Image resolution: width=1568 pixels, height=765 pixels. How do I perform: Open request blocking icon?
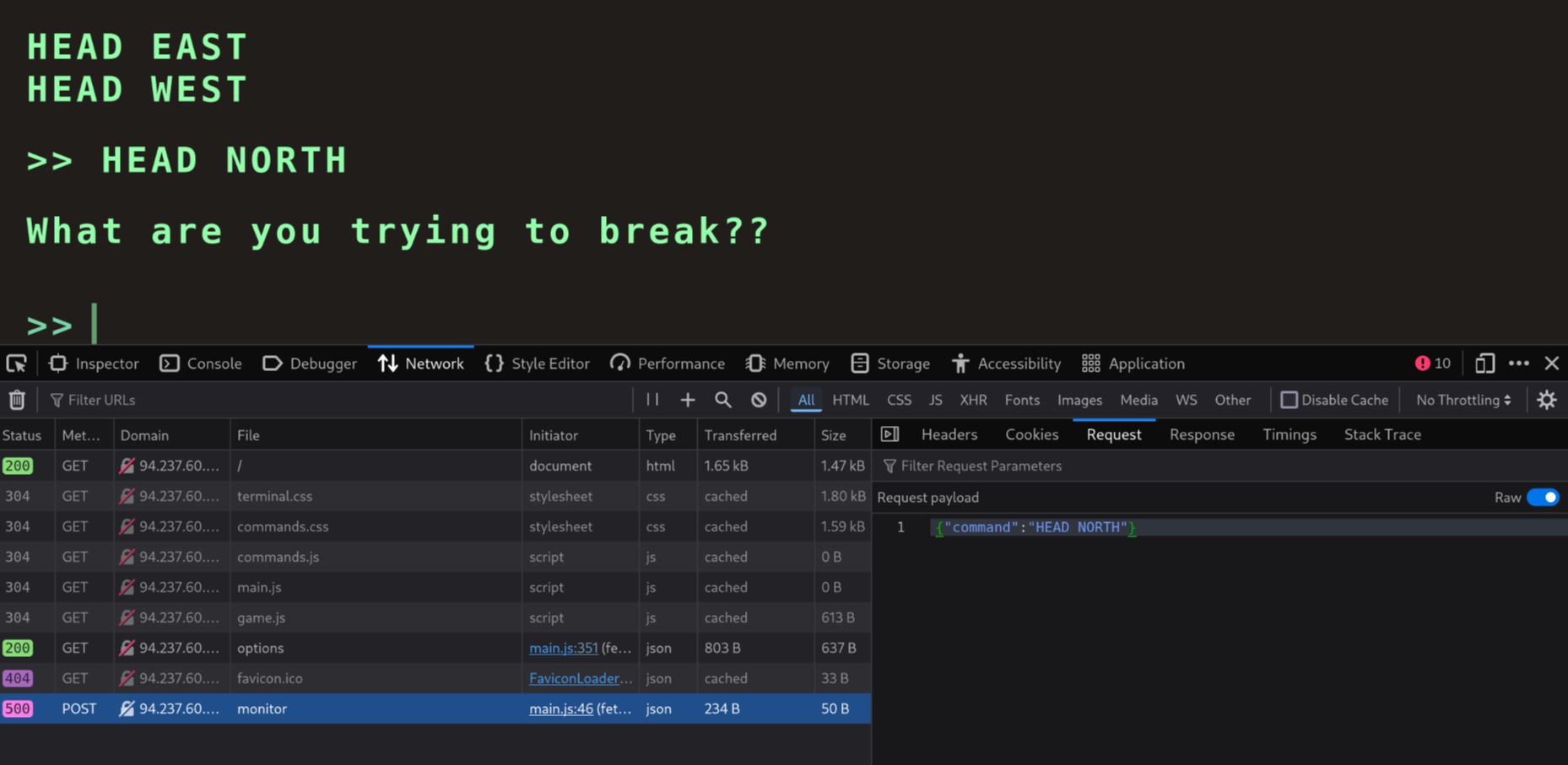759,400
